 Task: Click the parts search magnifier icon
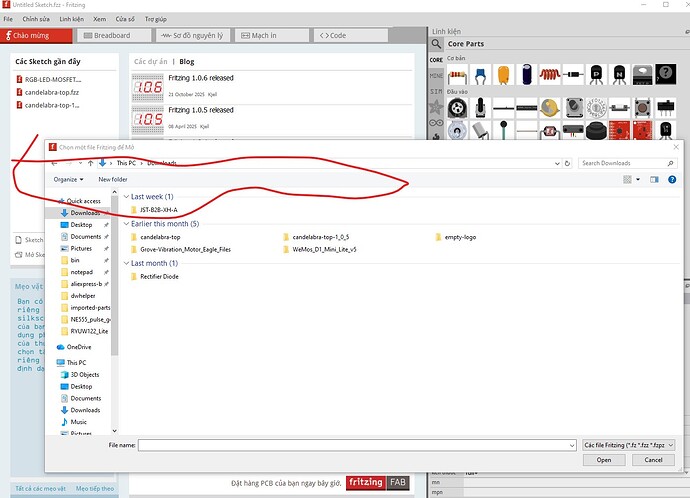[438, 44]
